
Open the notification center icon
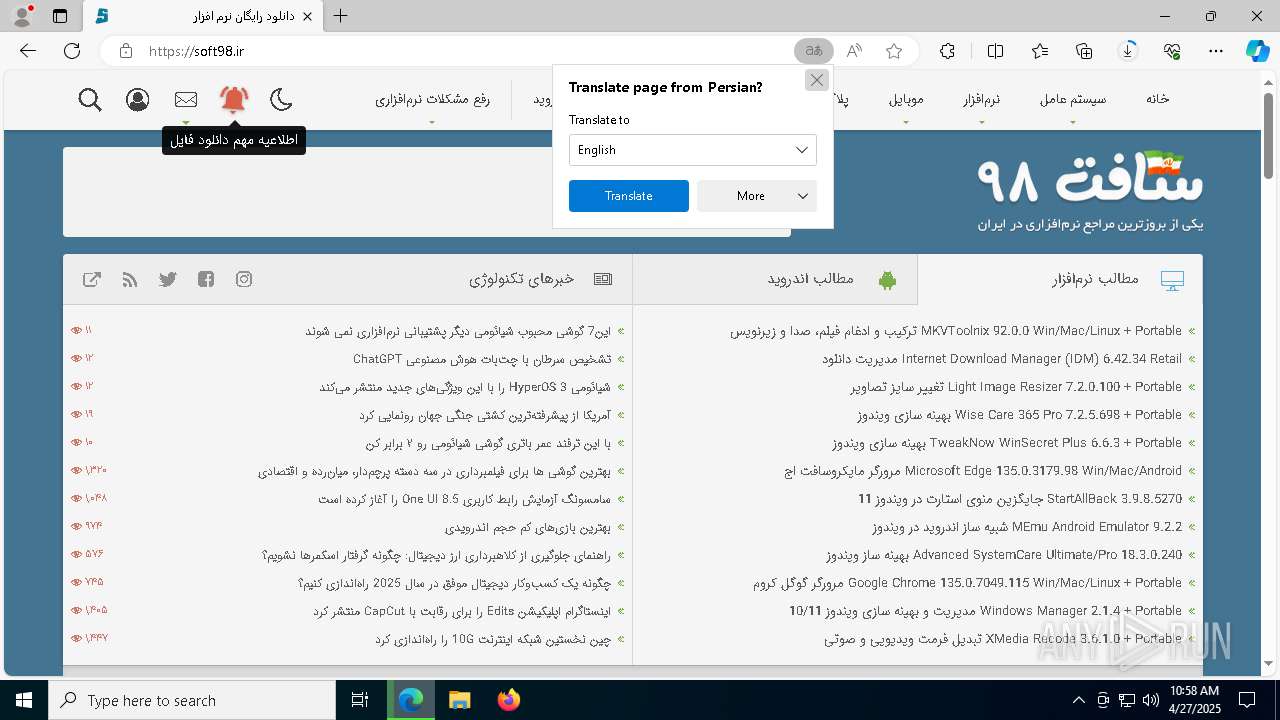point(1247,700)
